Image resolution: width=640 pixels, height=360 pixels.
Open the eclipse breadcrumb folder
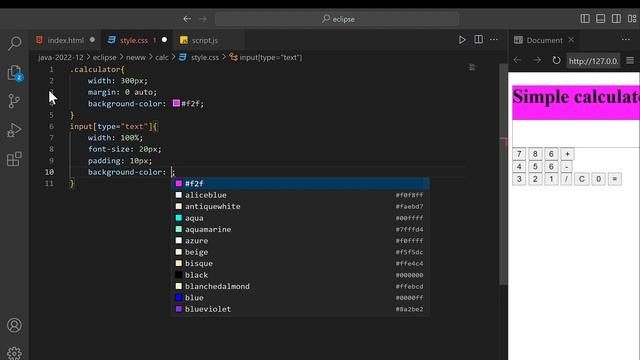coord(104,58)
